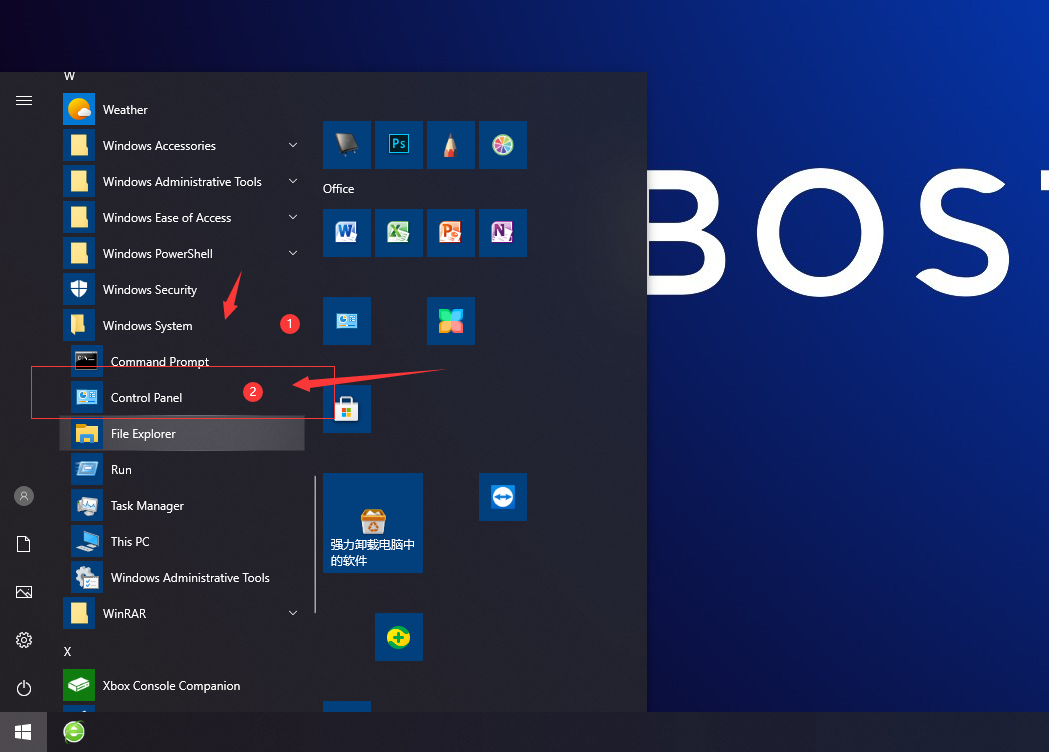Open the Run dialog entry
Screen dimensions: 1049x752
(182, 470)
